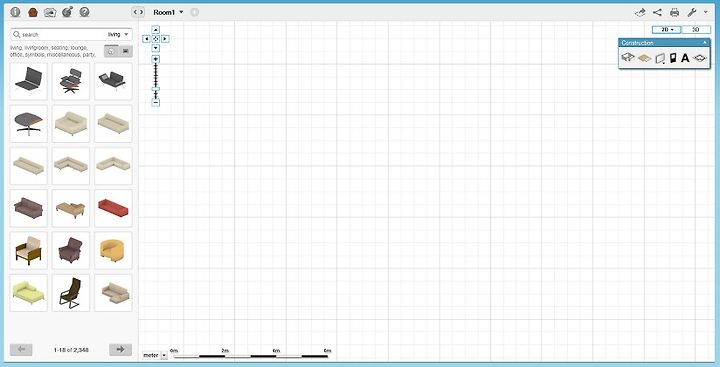Switch to 2D top-view thumbnail toggle
Image resolution: width=720 pixels, height=367 pixels.
pyautogui.click(x=126, y=51)
